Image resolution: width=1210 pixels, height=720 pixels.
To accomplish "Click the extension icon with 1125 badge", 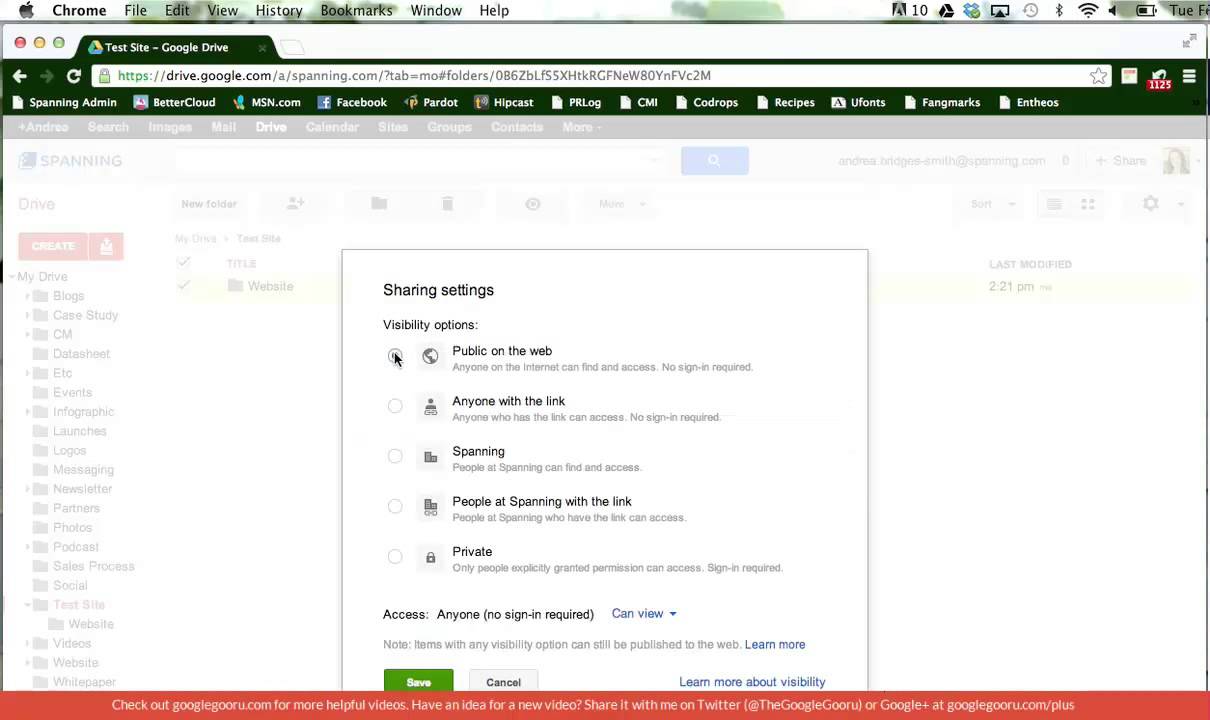I will point(1159,78).
